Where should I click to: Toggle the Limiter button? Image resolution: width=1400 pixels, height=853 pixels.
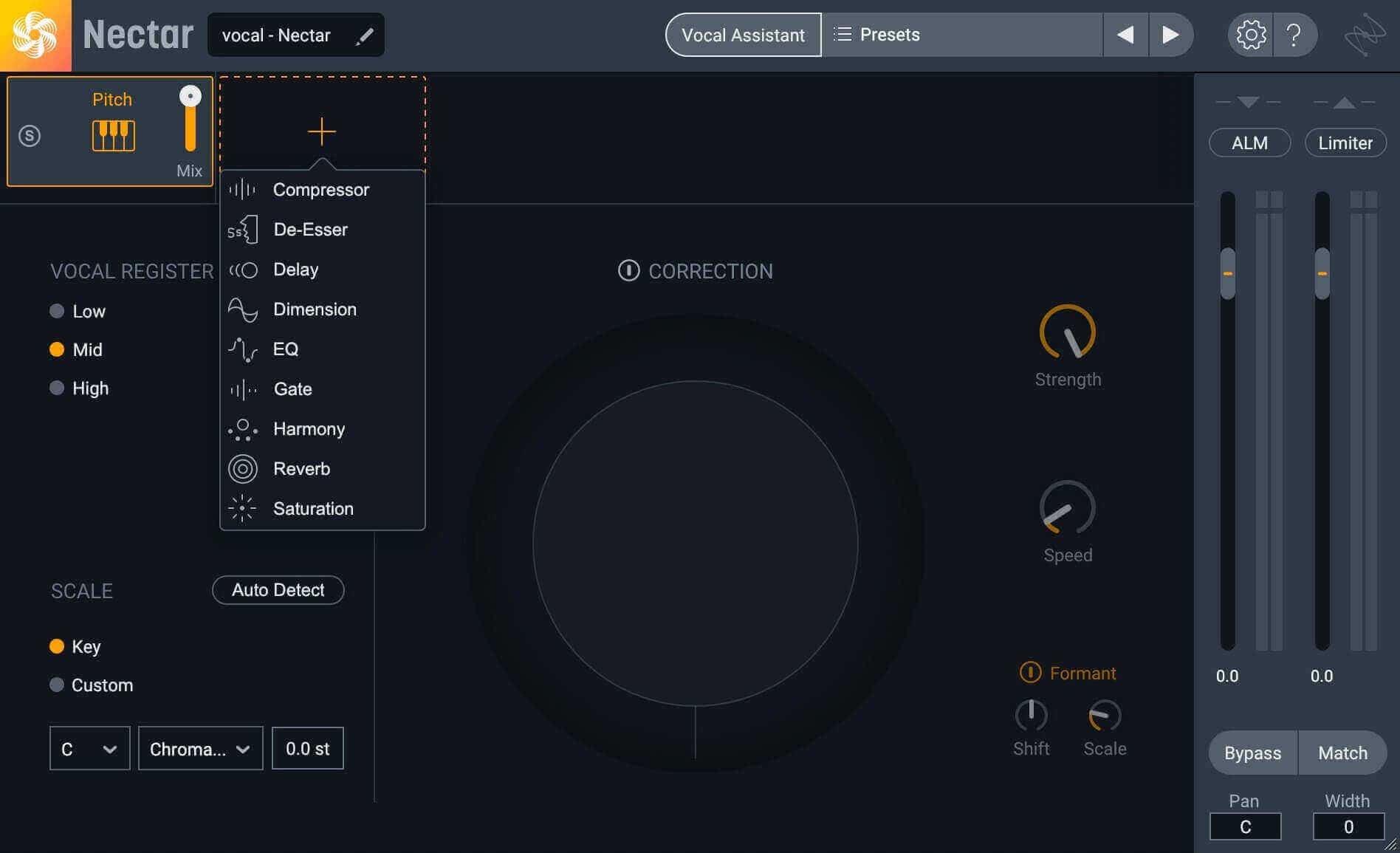click(x=1345, y=143)
